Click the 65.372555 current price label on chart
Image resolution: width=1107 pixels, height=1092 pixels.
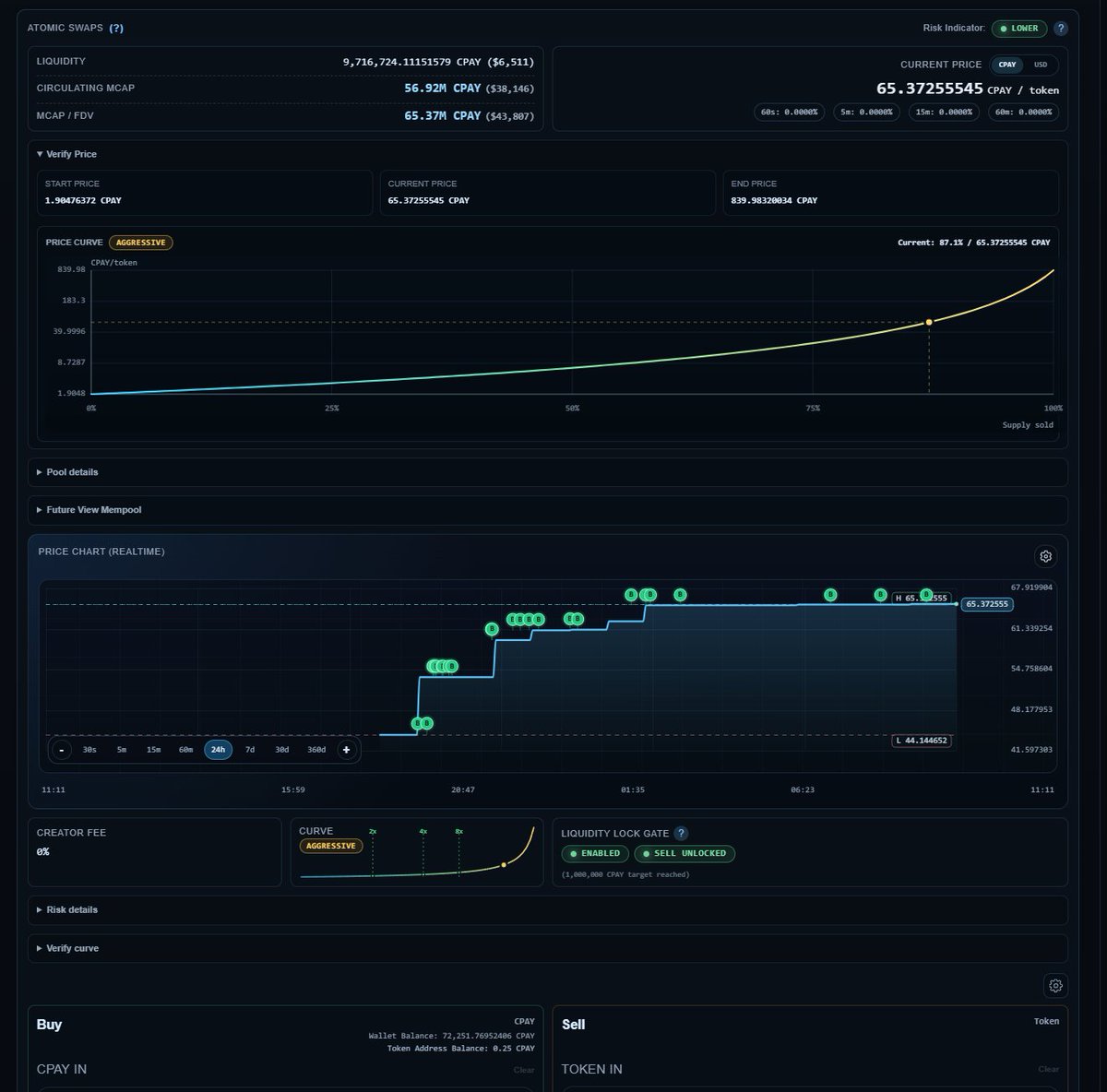tap(987, 604)
